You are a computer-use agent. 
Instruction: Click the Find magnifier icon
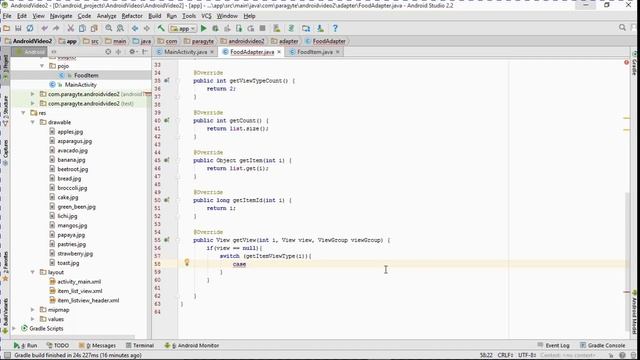point(109,28)
